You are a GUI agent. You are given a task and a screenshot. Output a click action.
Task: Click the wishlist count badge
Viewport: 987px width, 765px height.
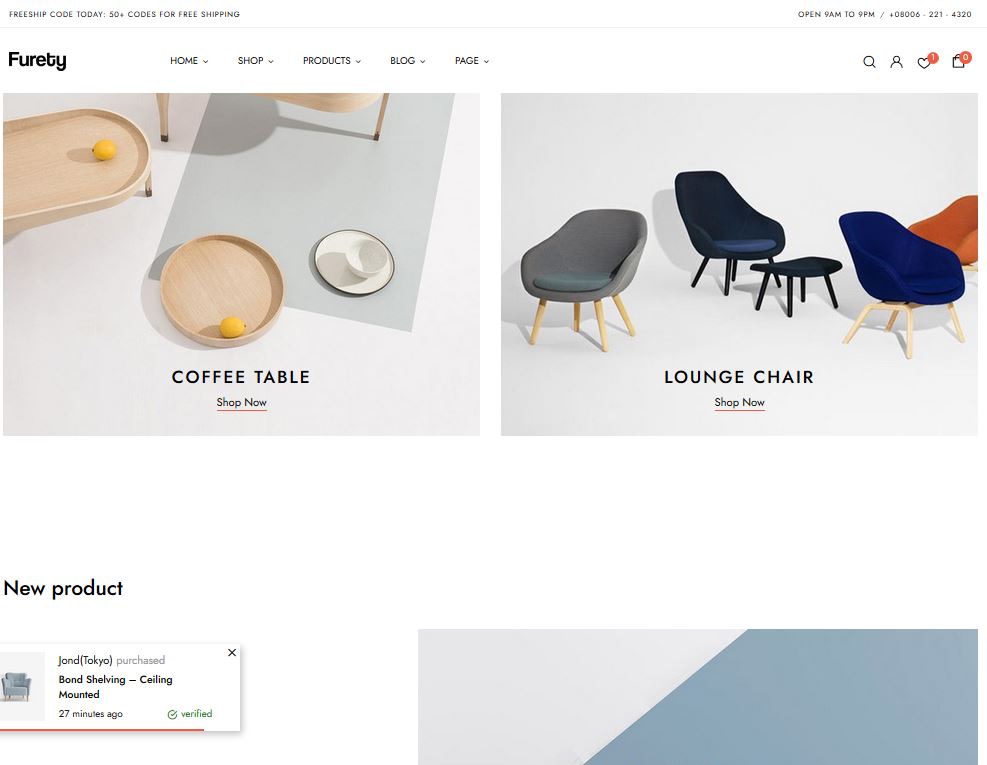(x=933, y=57)
